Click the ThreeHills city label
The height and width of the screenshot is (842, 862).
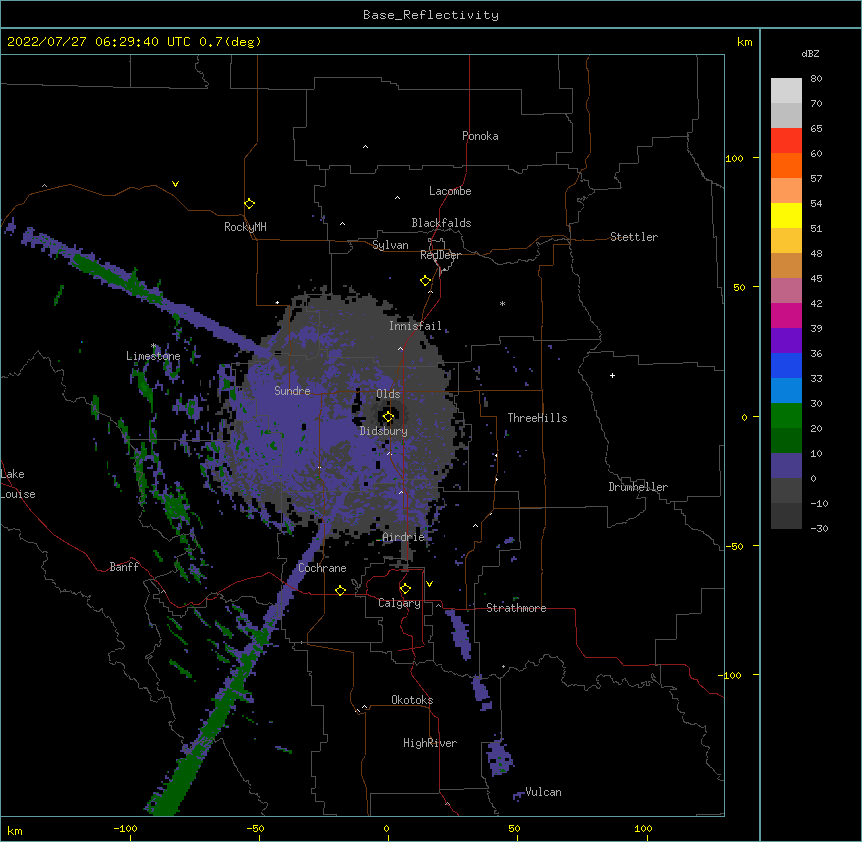click(537, 418)
